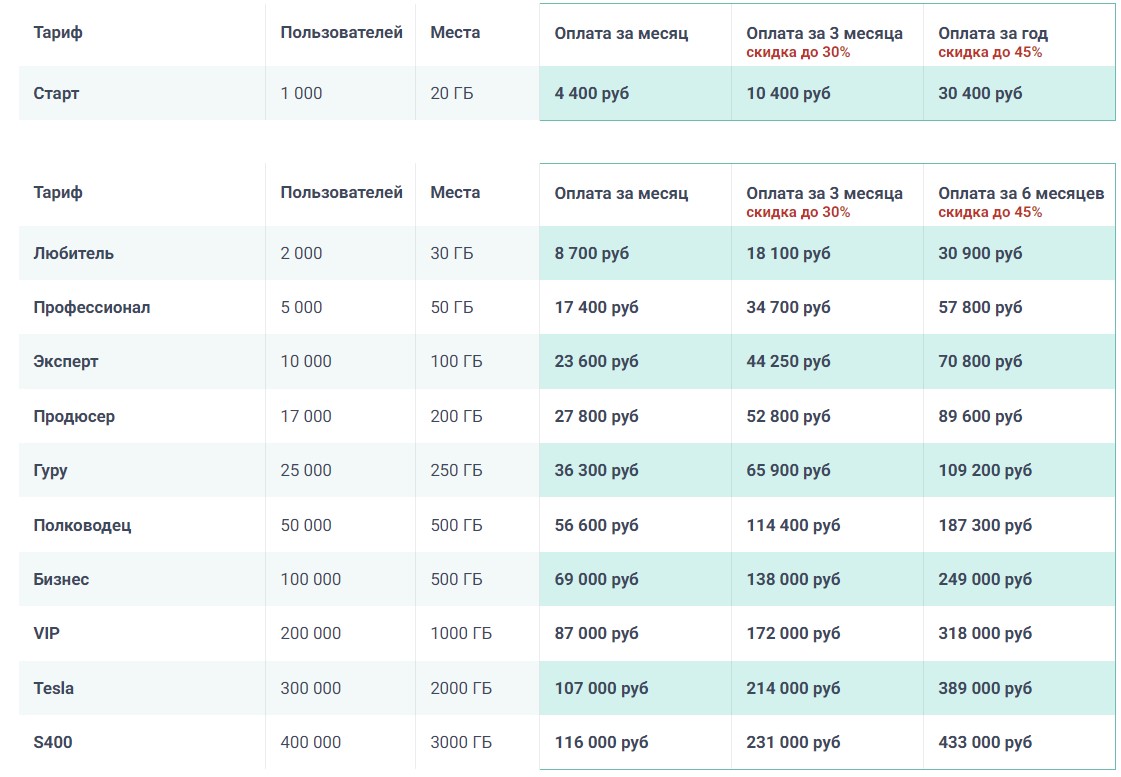Select the "Любитель" tariff name
Image resolution: width=1121 pixels, height=777 pixels.
(73, 253)
